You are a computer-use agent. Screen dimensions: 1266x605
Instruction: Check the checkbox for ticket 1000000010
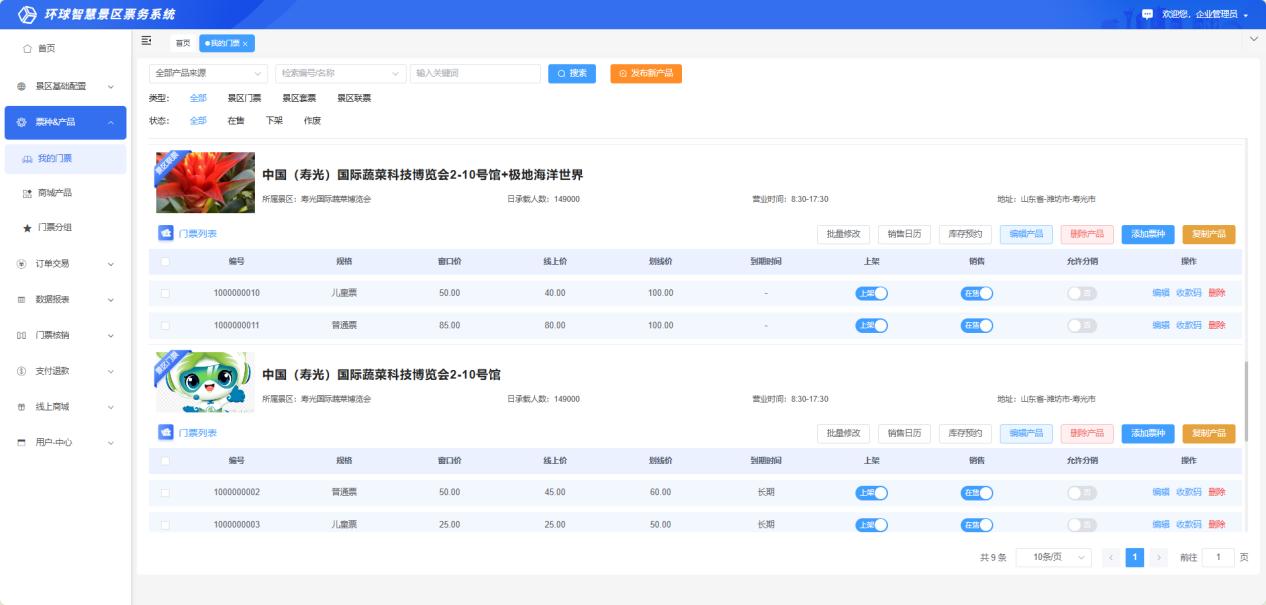click(165, 293)
